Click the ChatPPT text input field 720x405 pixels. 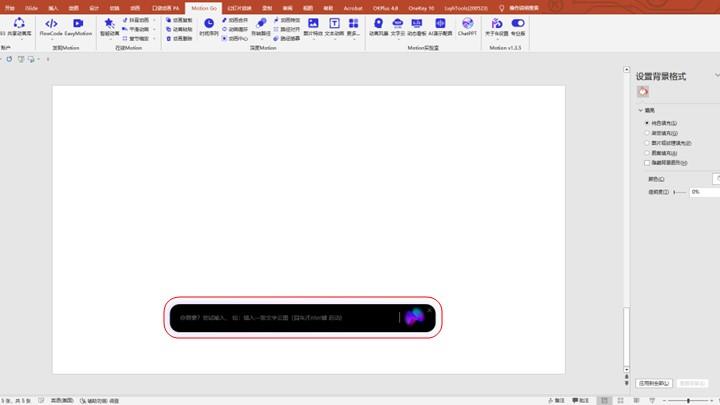287,317
